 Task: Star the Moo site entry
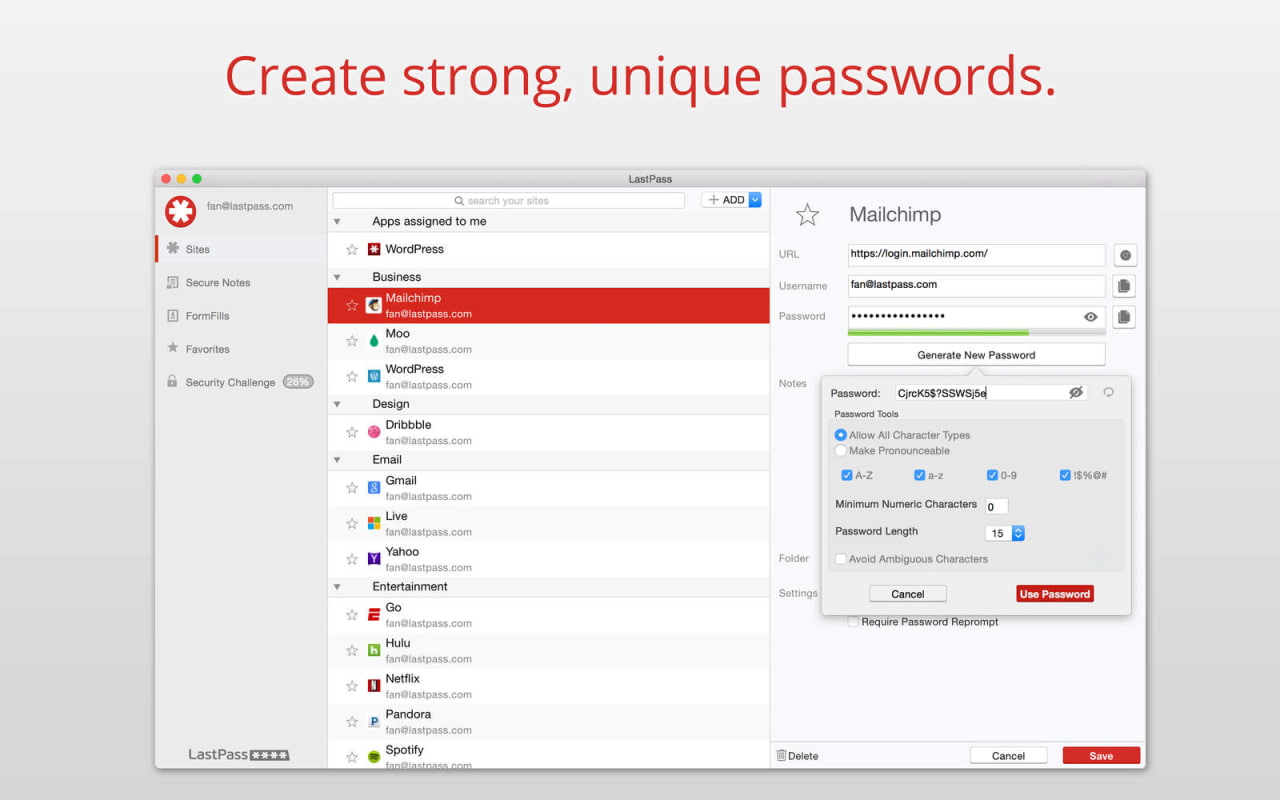tap(352, 341)
